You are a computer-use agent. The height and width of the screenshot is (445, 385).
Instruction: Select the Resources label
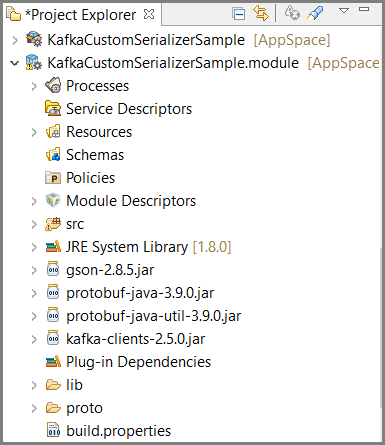coord(99,132)
